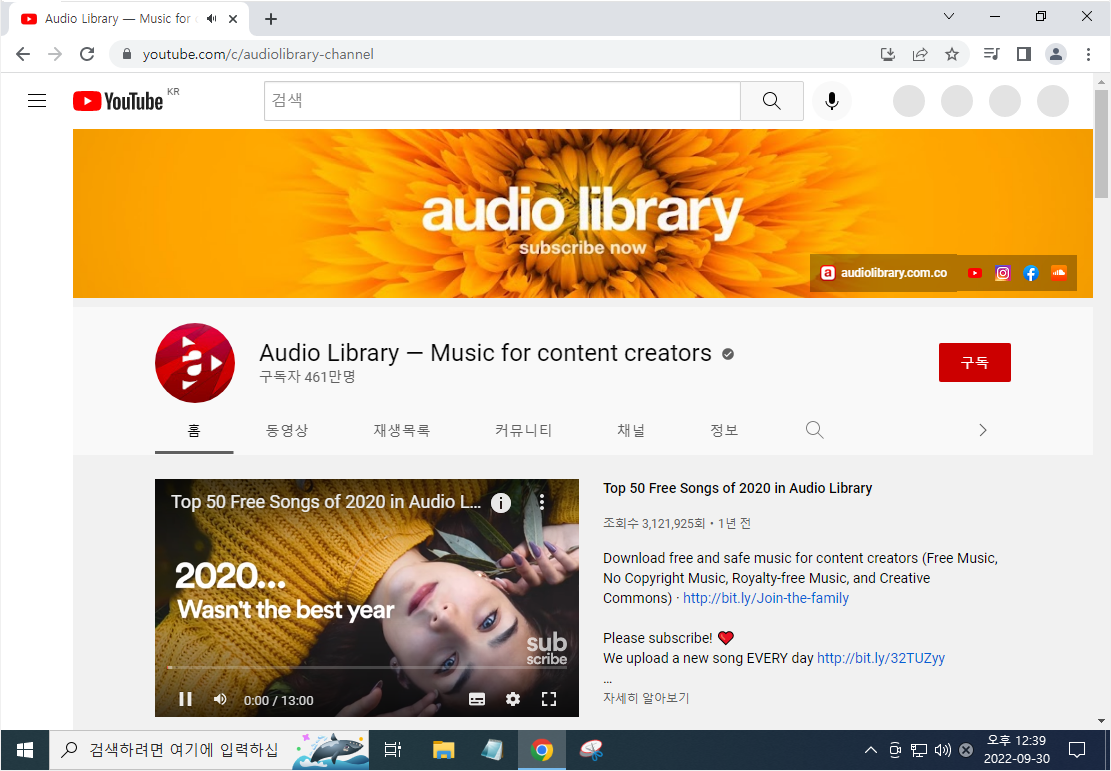Click the Audio Library channel avatar
Screen dimensions: 1111x771
(195, 363)
